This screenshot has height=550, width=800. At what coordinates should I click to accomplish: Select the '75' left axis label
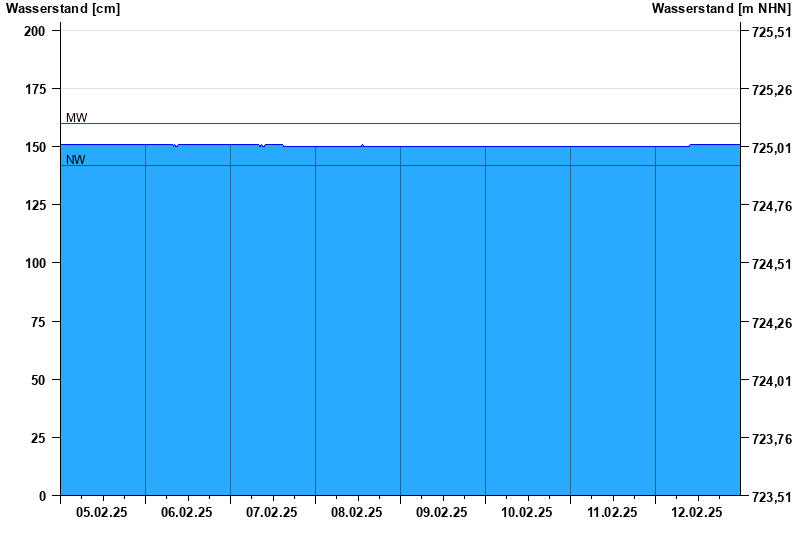(x=38, y=322)
